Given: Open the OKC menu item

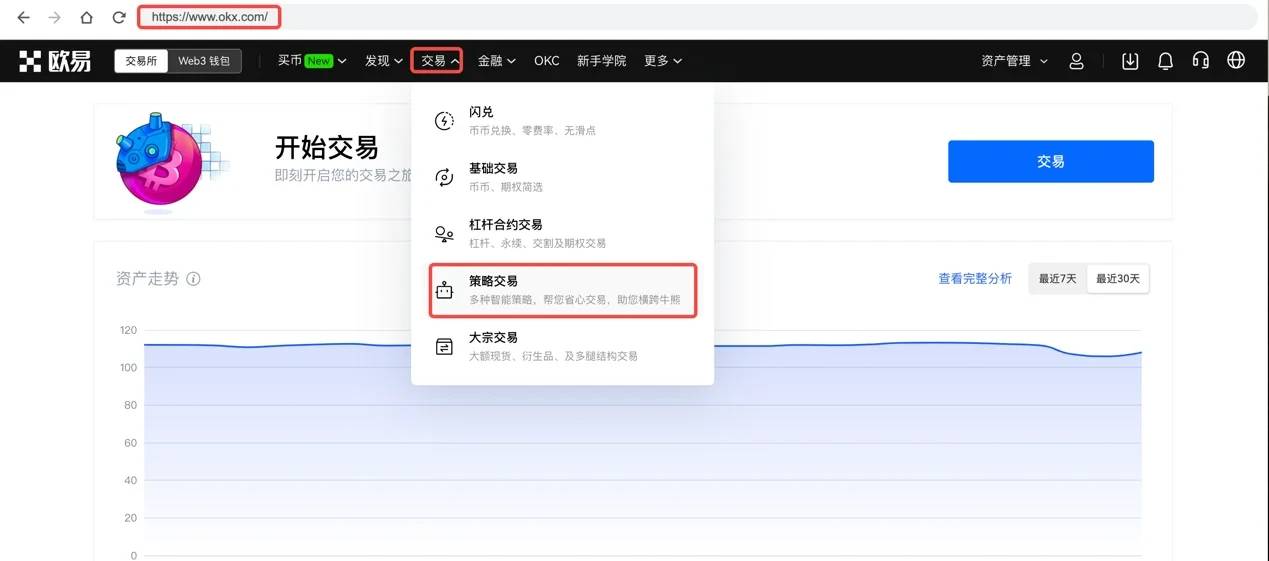Looking at the screenshot, I should point(547,61).
